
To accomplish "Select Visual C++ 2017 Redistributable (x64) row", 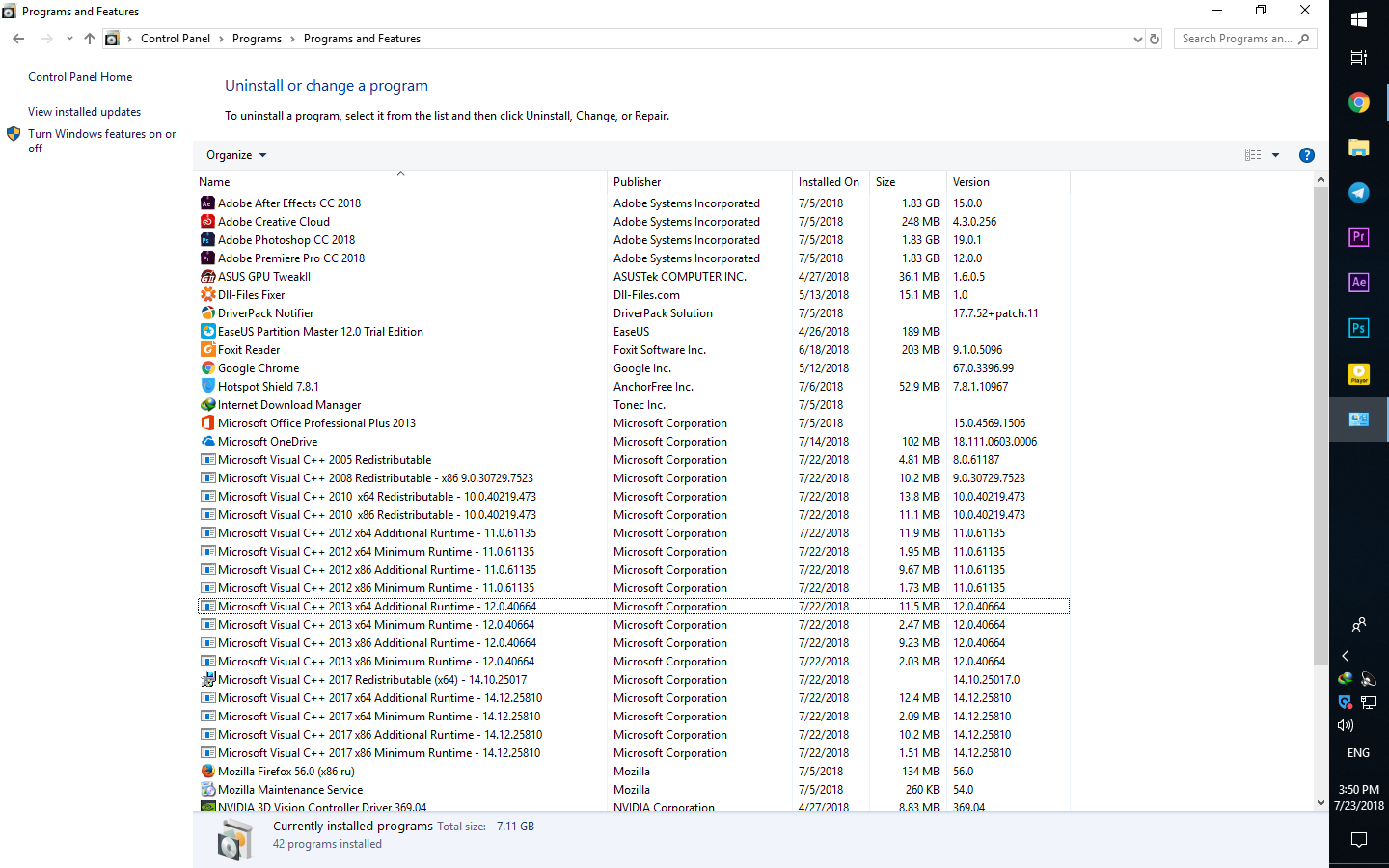I will click(x=634, y=680).
